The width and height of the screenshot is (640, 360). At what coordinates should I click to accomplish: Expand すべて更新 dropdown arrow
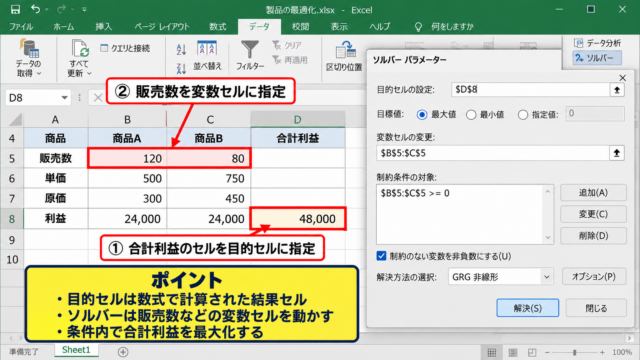tap(89, 73)
